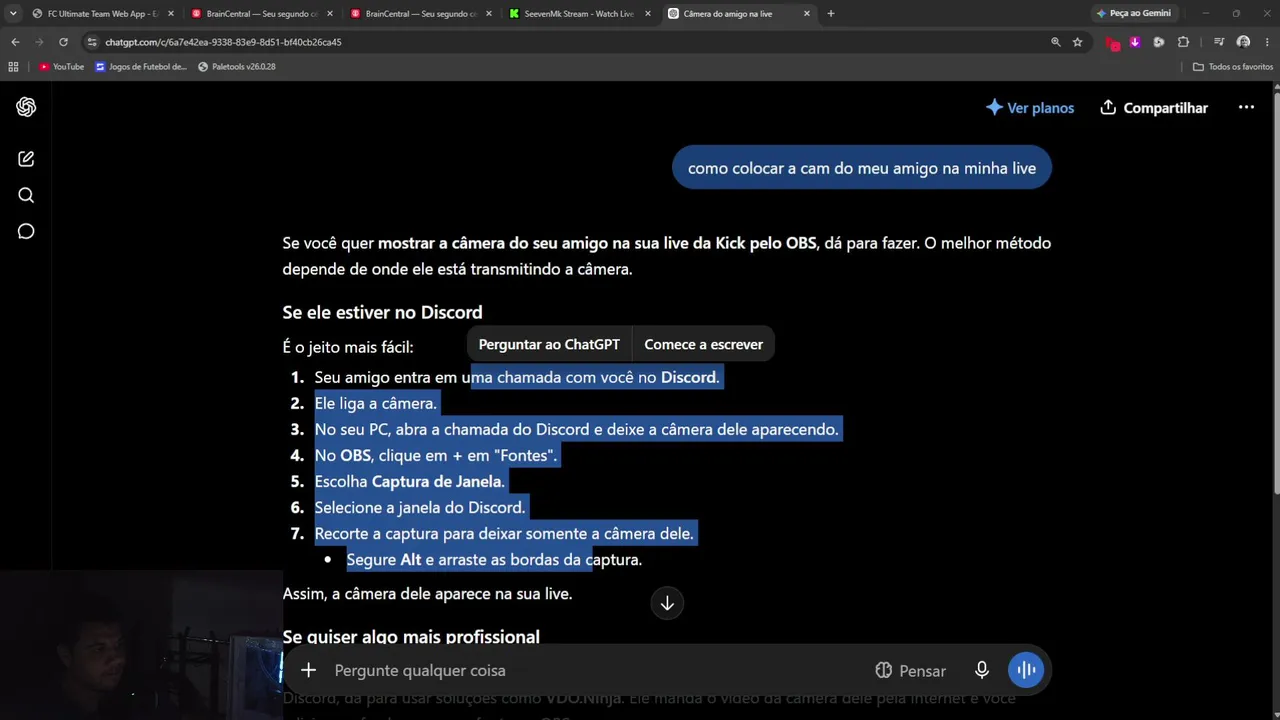Viewport: 1280px width, 720px height.
Task: Start dictation with the microphone icon
Action: (x=982, y=670)
